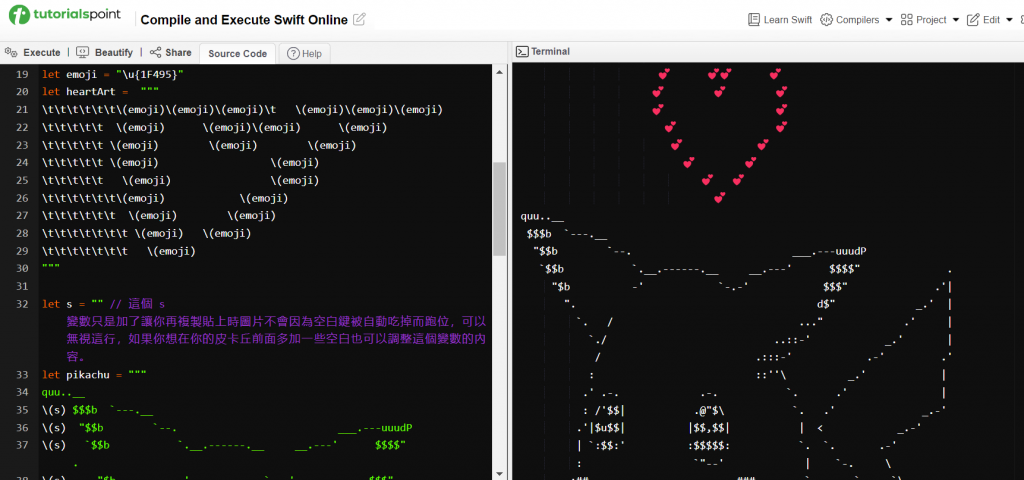Click the Terminal prompt icon
The height and width of the screenshot is (480, 1024).
(522, 51)
